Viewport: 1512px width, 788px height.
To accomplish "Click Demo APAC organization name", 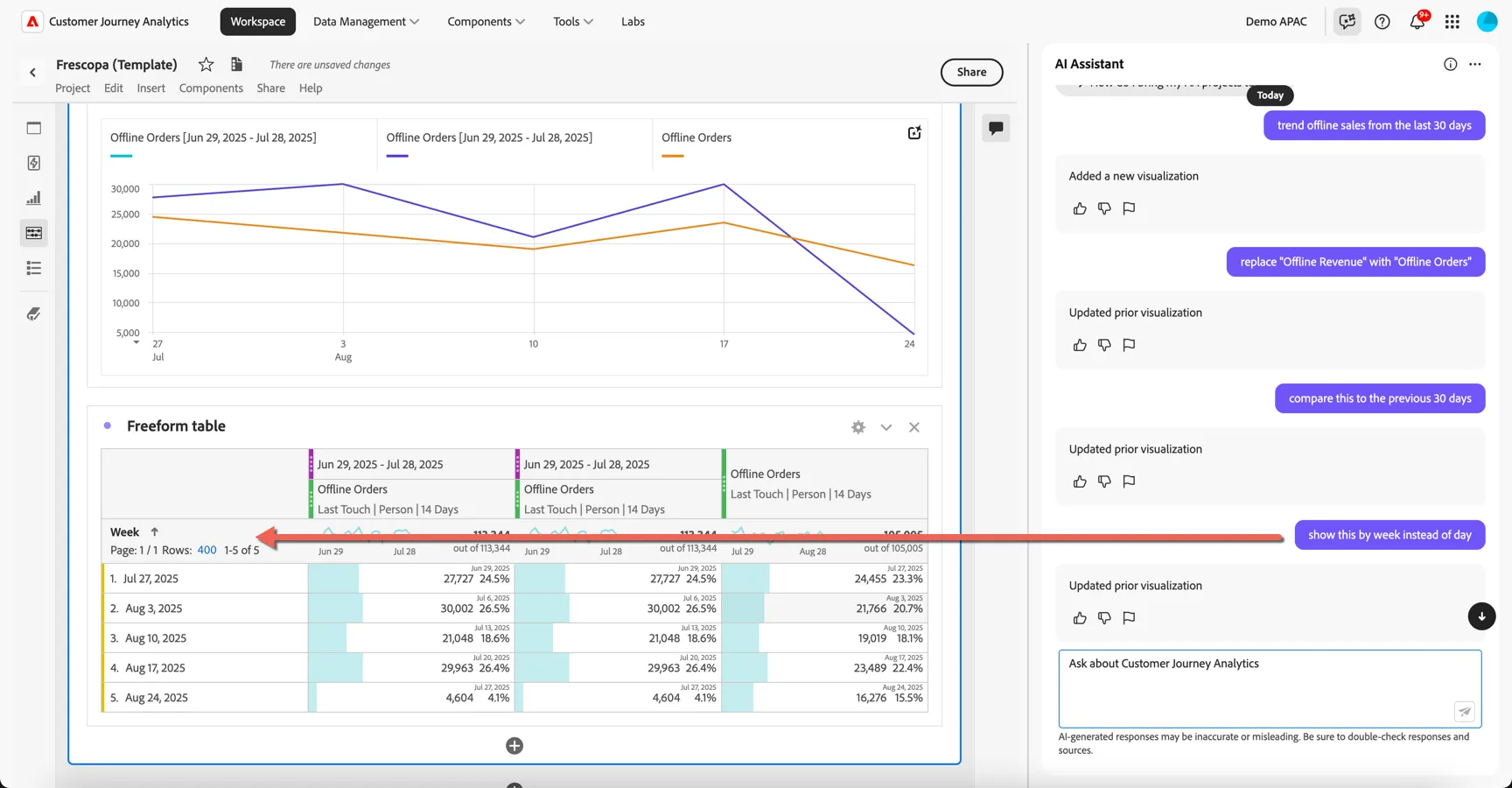I will [x=1276, y=21].
